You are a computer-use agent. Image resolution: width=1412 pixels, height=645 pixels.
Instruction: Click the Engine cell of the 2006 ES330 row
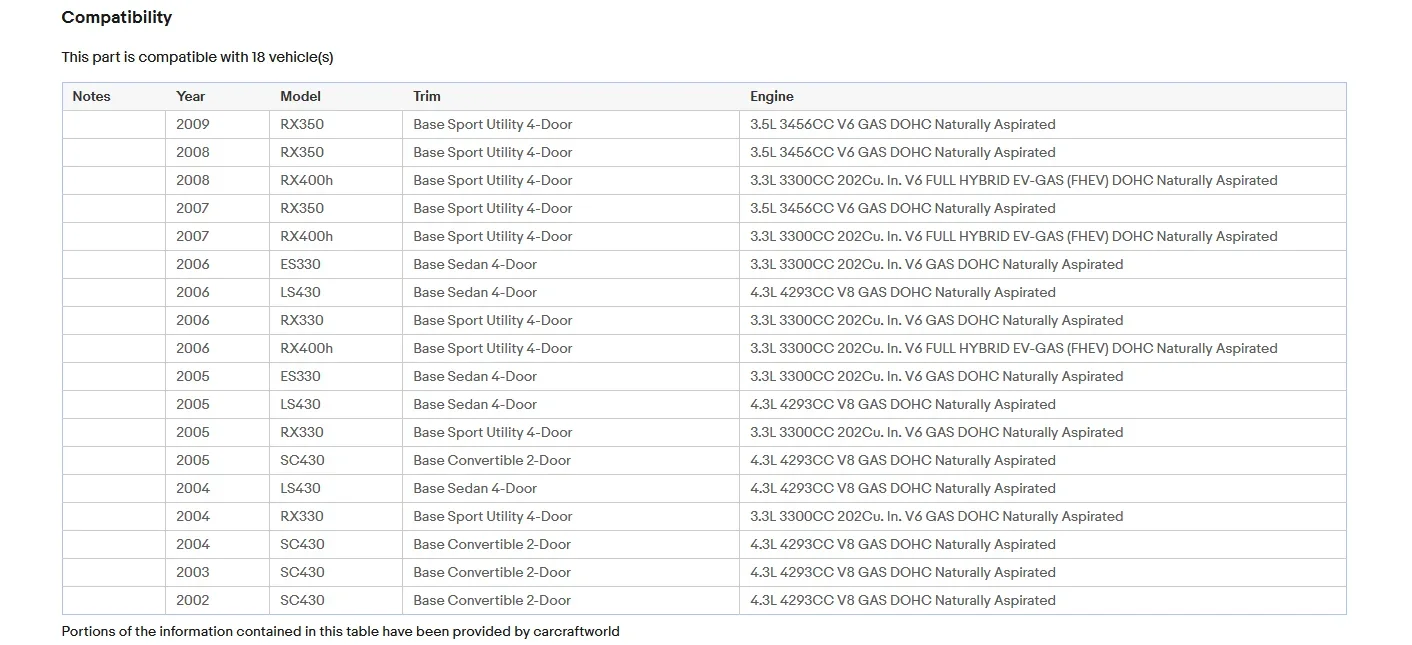(1043, 265)
